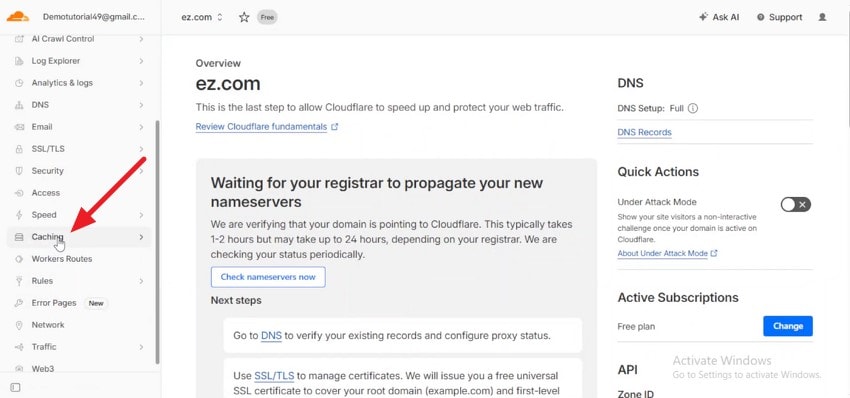This screenshot has width=850, height=398.
Task: Click the SSL/TLS lock icon in sidebar
Action: pyautogui.click(x=19, y=149)
